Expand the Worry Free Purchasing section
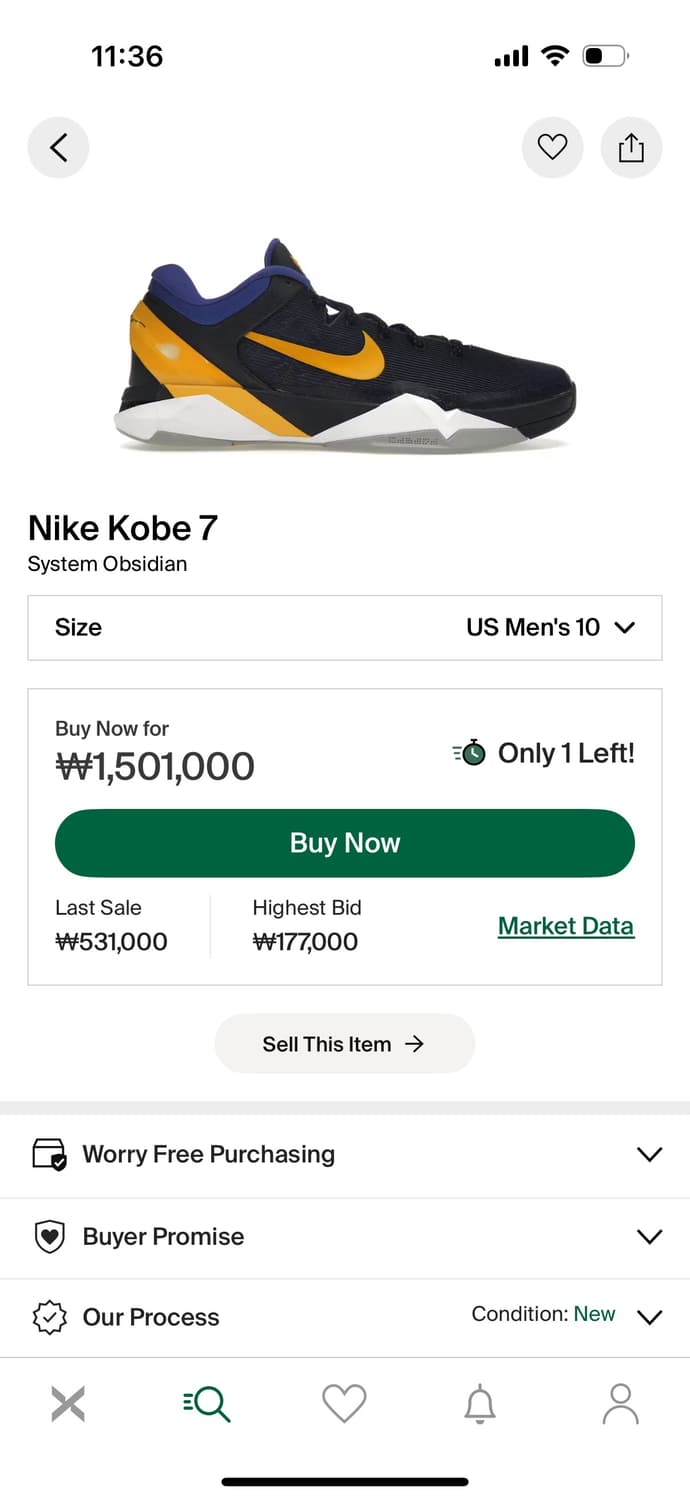The width and height of the screenshot is (690, 1500). pyautogui.click(x=649, y=1154)
